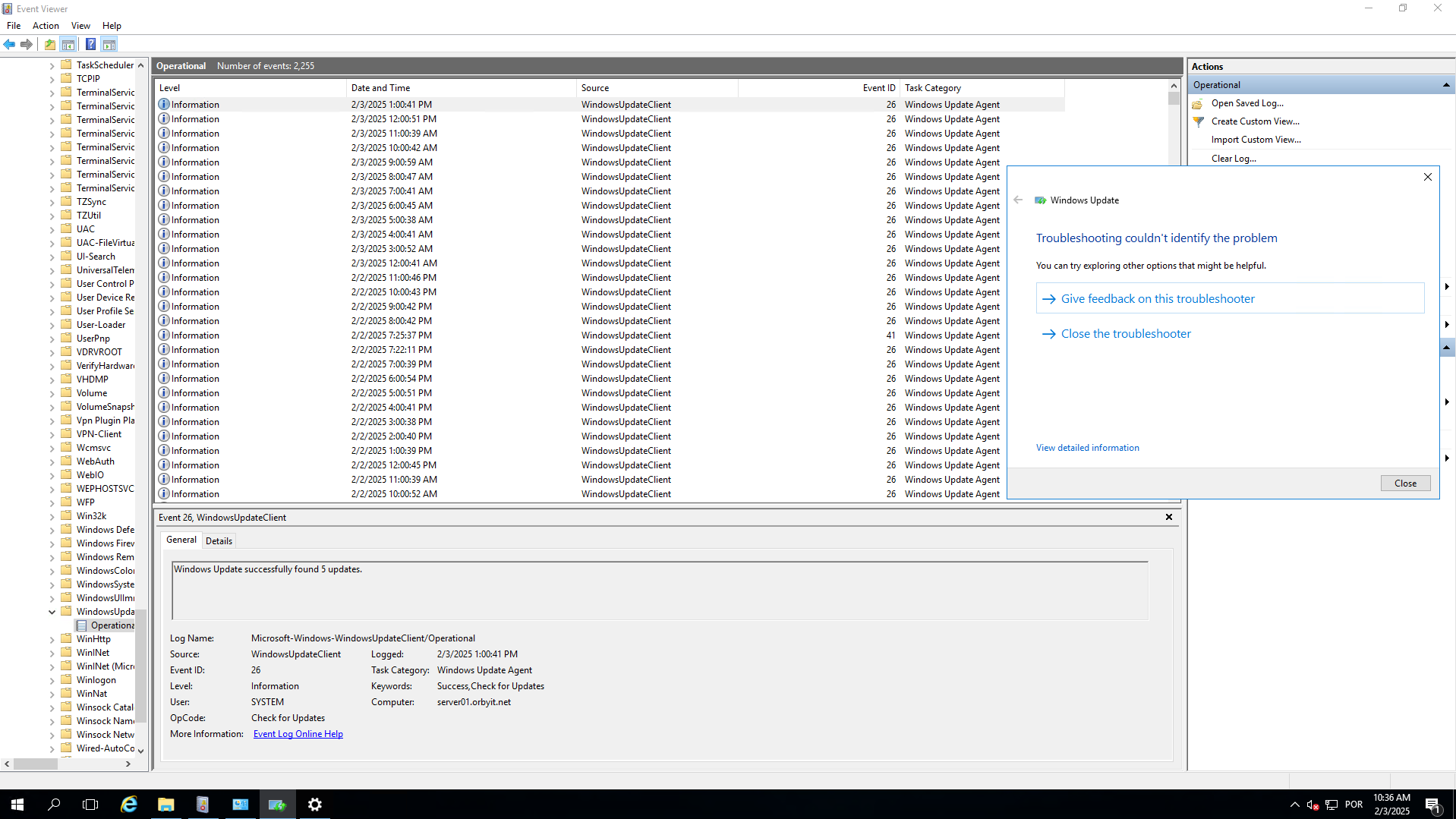
Task: Open the View menu
Action: click(80, 26)
